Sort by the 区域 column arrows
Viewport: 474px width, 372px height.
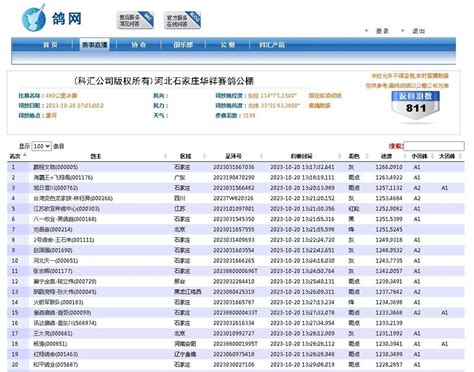tap(204, 156)
